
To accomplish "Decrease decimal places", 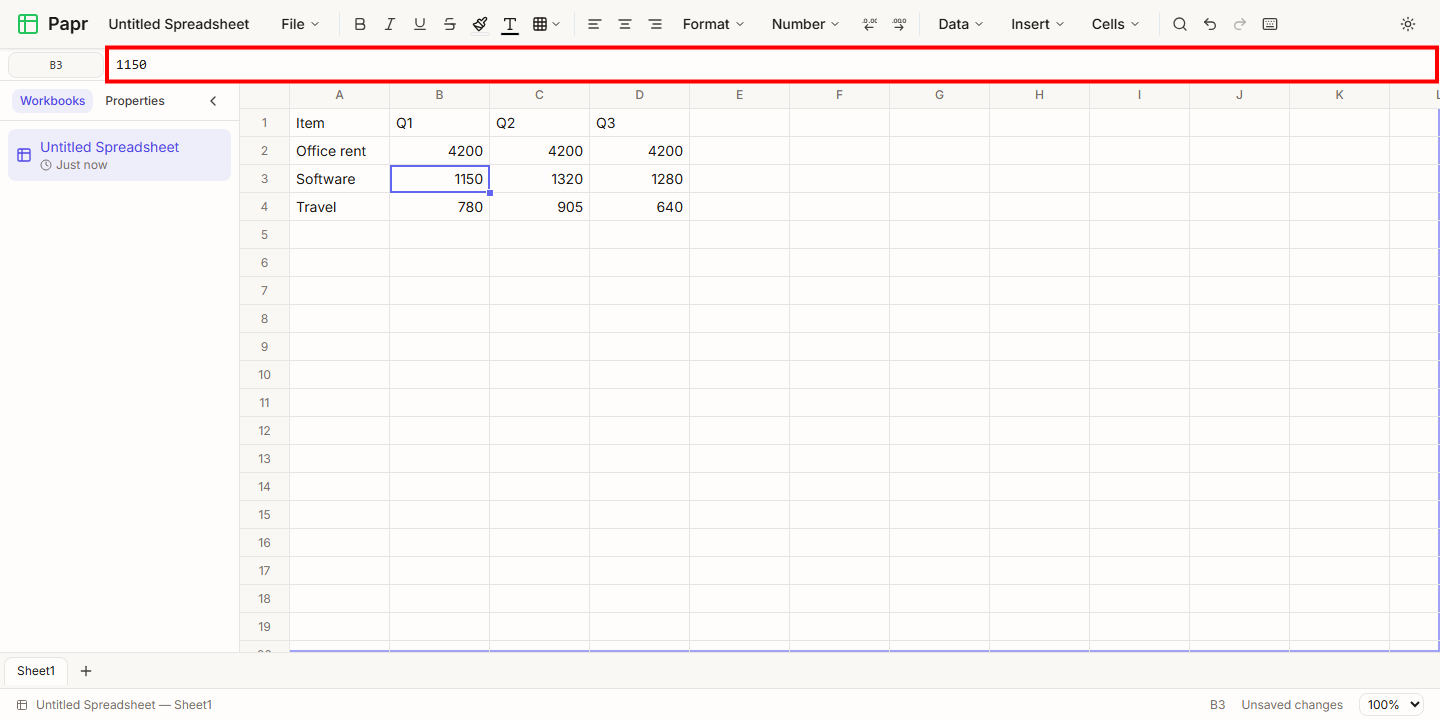I will 869,24.
